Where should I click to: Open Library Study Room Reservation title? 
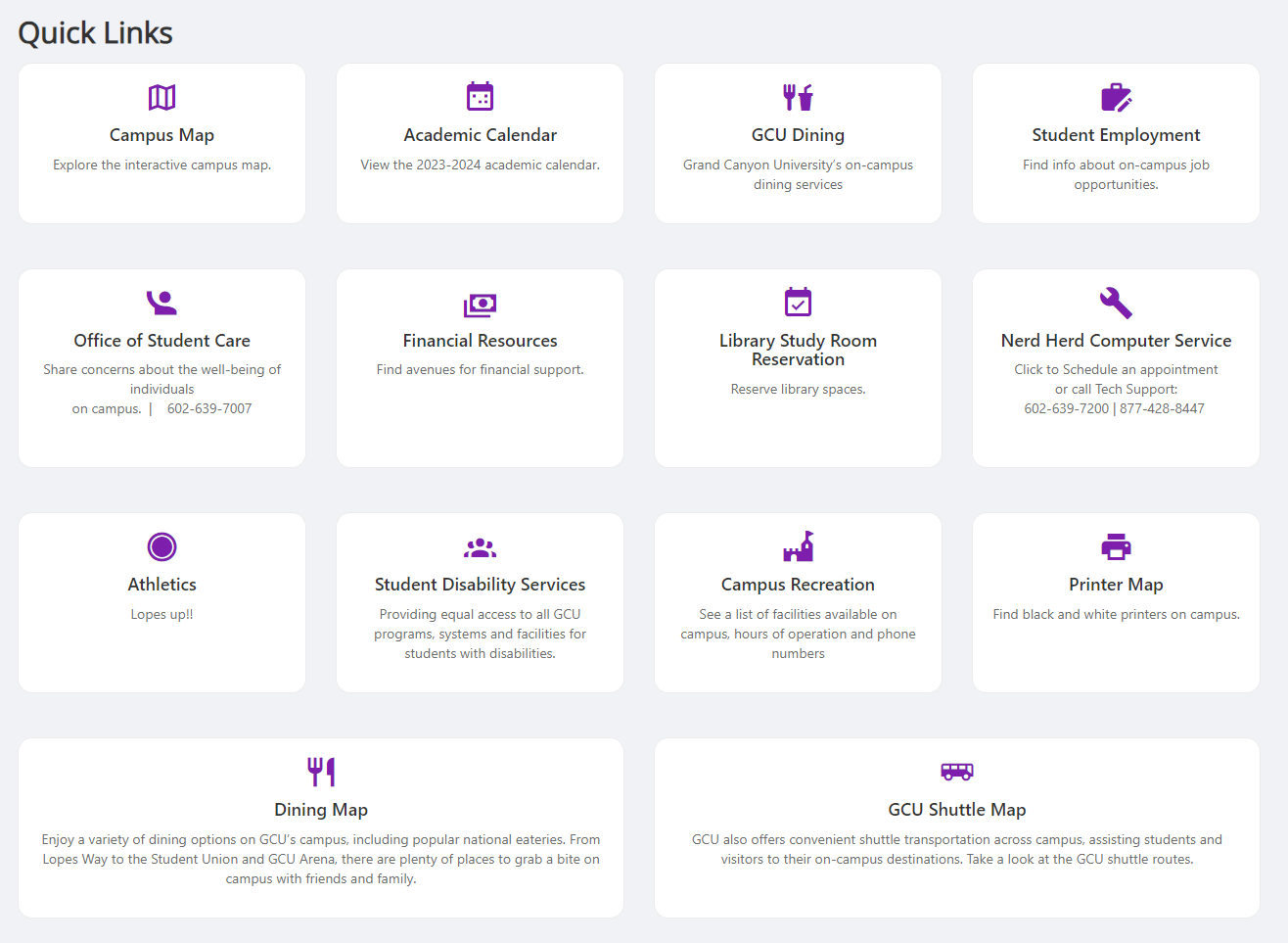click(798, 350)
